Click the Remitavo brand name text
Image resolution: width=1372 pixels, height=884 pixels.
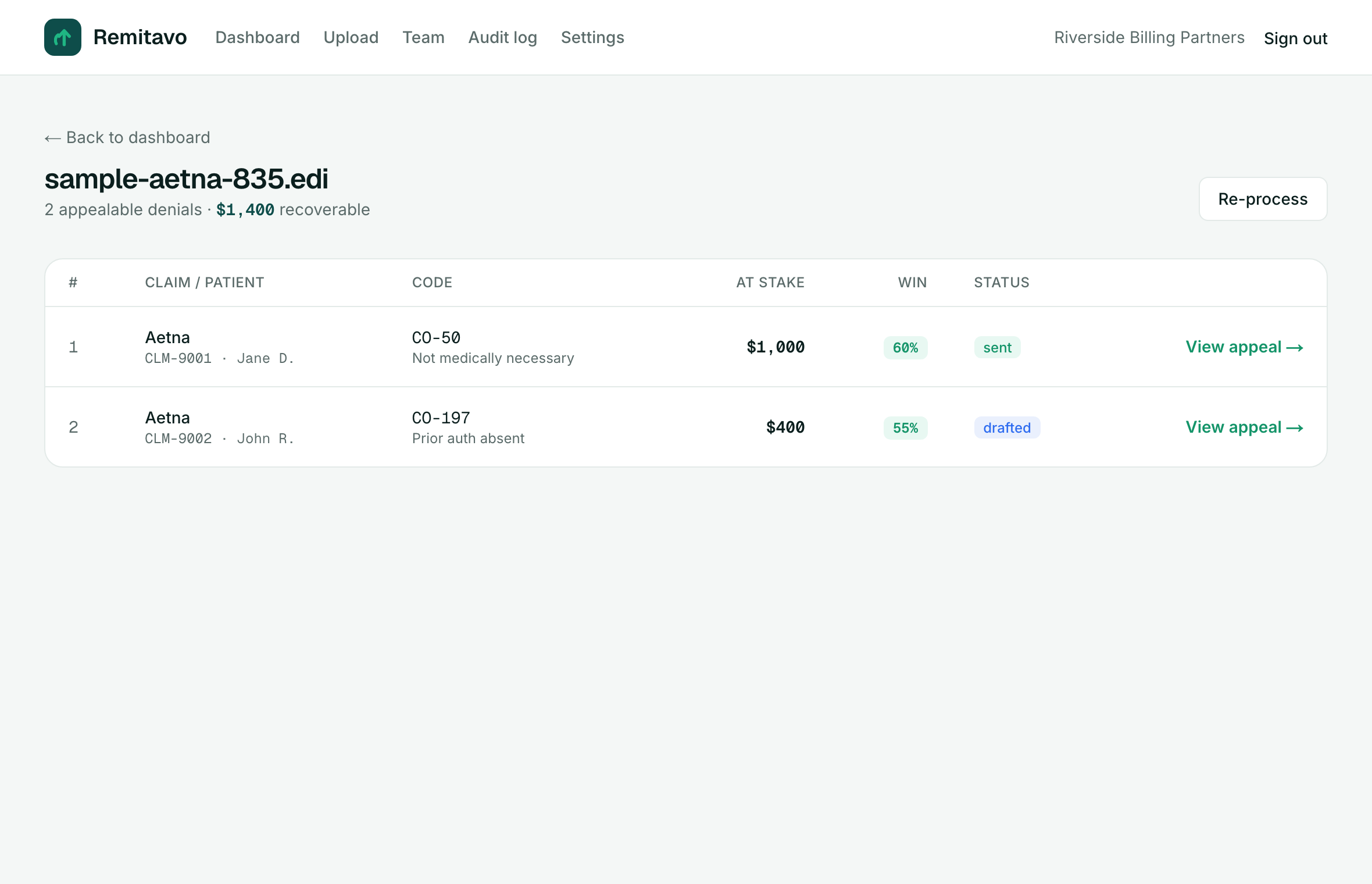(140, 37)
